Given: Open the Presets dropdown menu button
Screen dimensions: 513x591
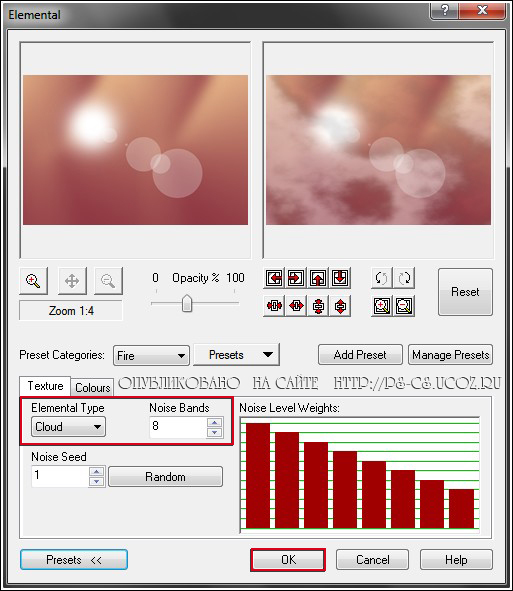Looking at the screenshot, I should 236,355.
